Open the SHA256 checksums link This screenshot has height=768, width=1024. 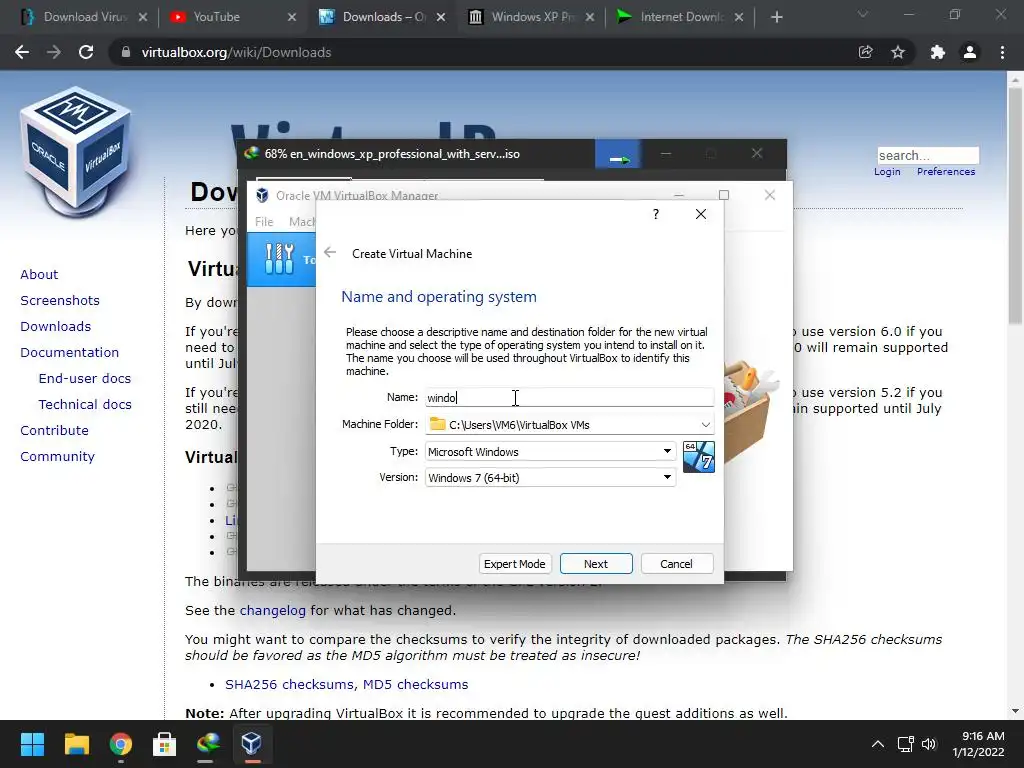(290, 684)
